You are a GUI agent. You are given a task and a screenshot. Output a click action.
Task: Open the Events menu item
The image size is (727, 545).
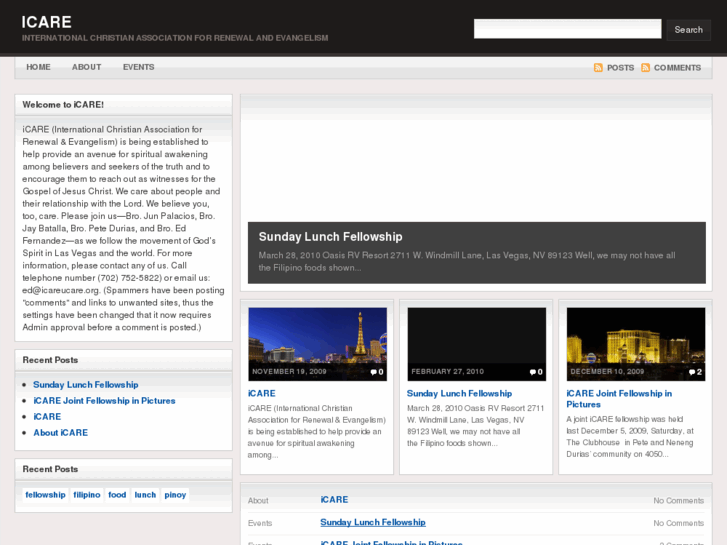(139, 67)
